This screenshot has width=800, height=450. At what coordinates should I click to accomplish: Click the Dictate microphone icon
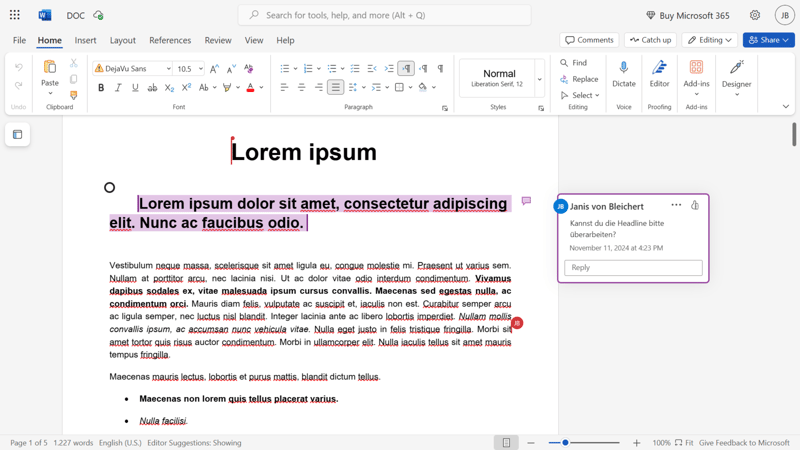(x=623, y=68)
